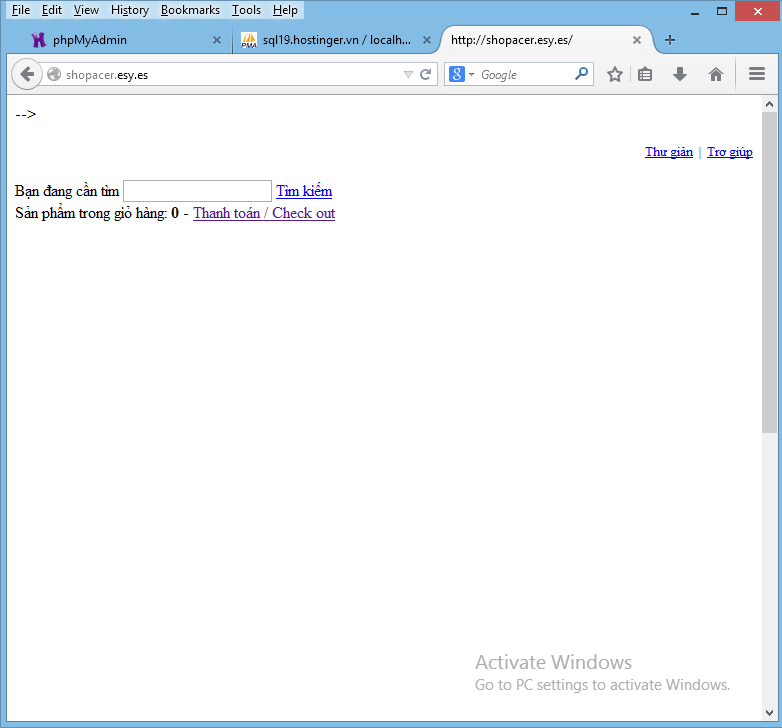Image resolution: width=782 pixels, height=728 pixels.
Task: Close the phpMyAdmin tab
Action: [x=217, y=40]
